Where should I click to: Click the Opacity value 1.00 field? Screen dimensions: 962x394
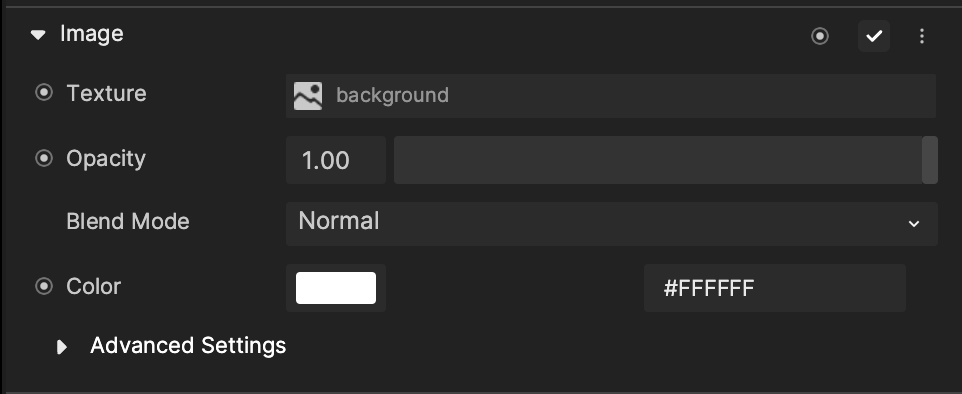[336, 160]
